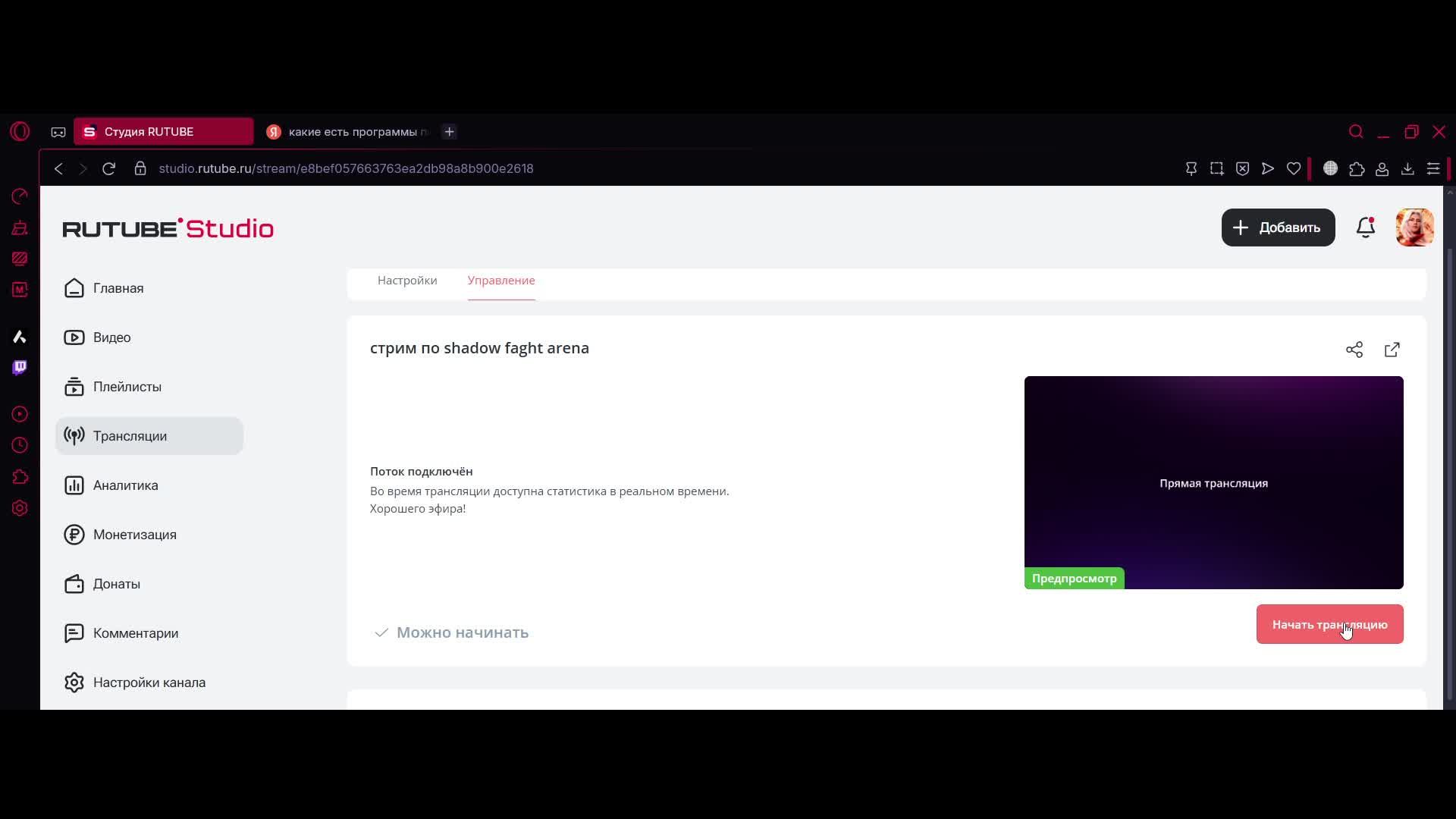Reload the page
Screen dimensions: 1456x819
coord(108,168)
